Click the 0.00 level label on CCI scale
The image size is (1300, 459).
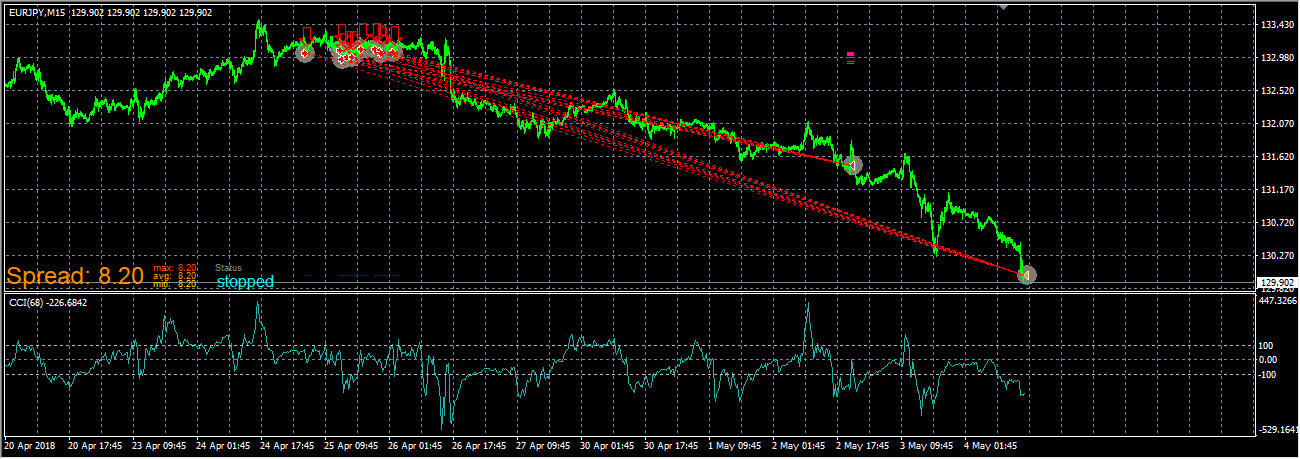coord(1269,359)
